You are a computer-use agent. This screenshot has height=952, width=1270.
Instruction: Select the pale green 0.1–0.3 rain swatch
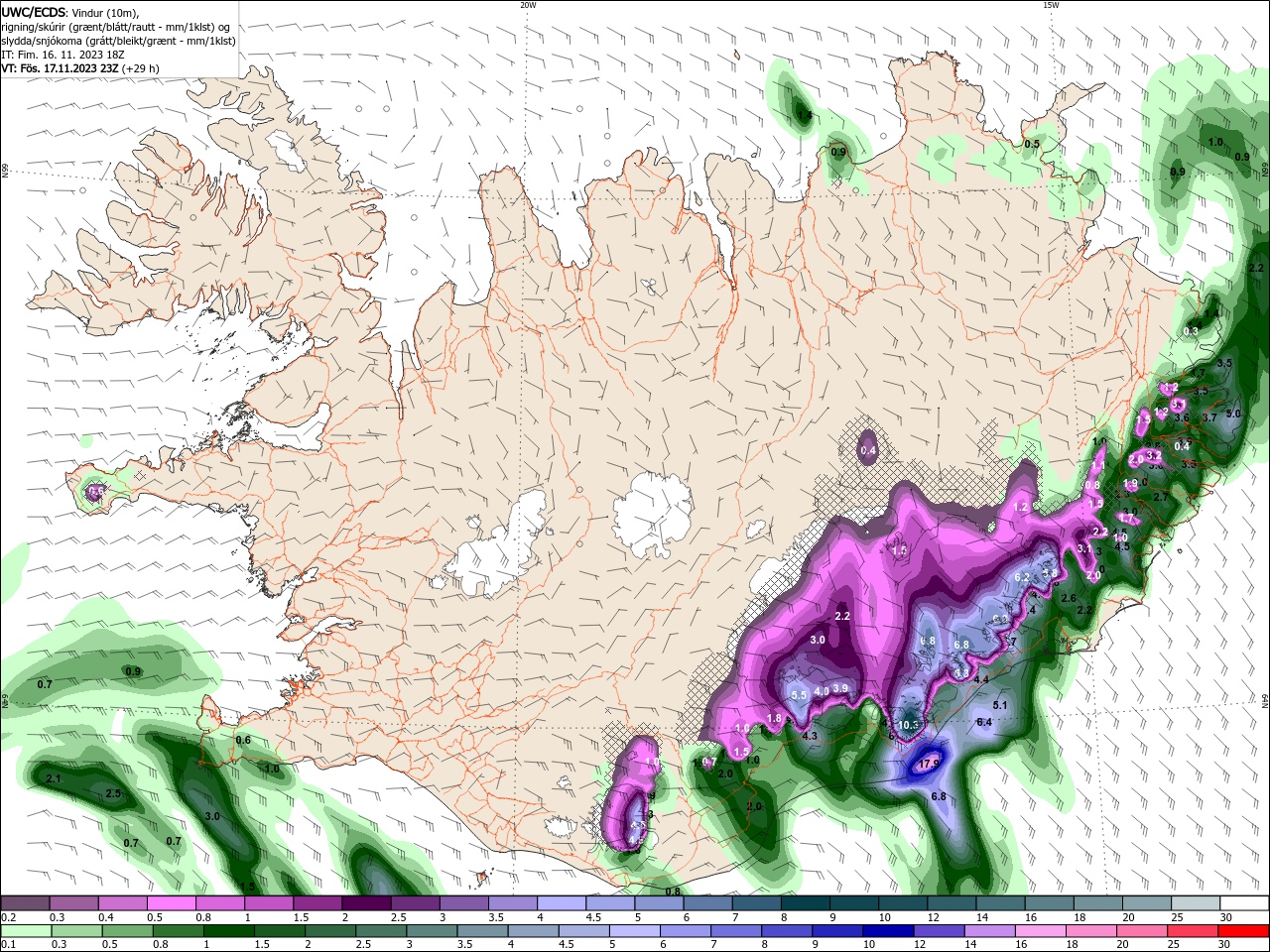(25, 931)
